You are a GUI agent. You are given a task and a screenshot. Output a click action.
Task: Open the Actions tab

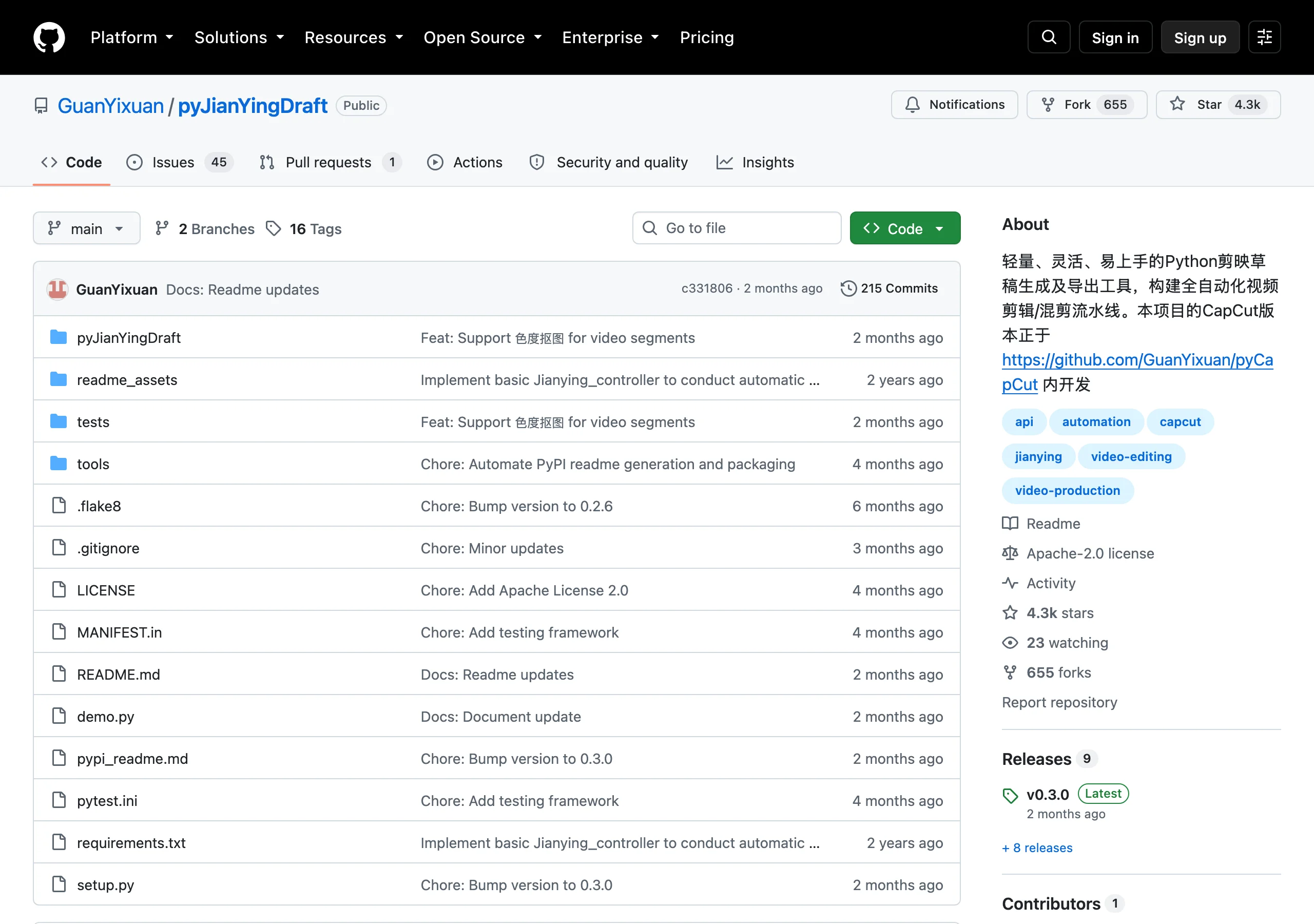coord(465,163)
